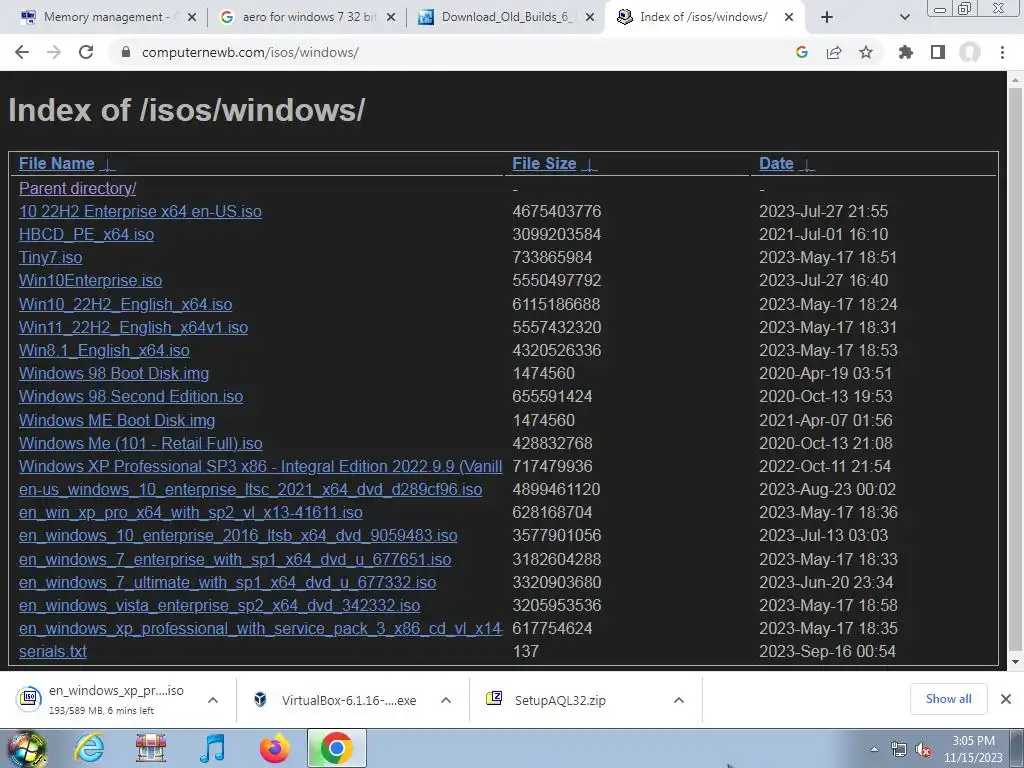Open the Chrome profile avatar
The width and height of the screenshot is (1024, 768).
(970, 52)
